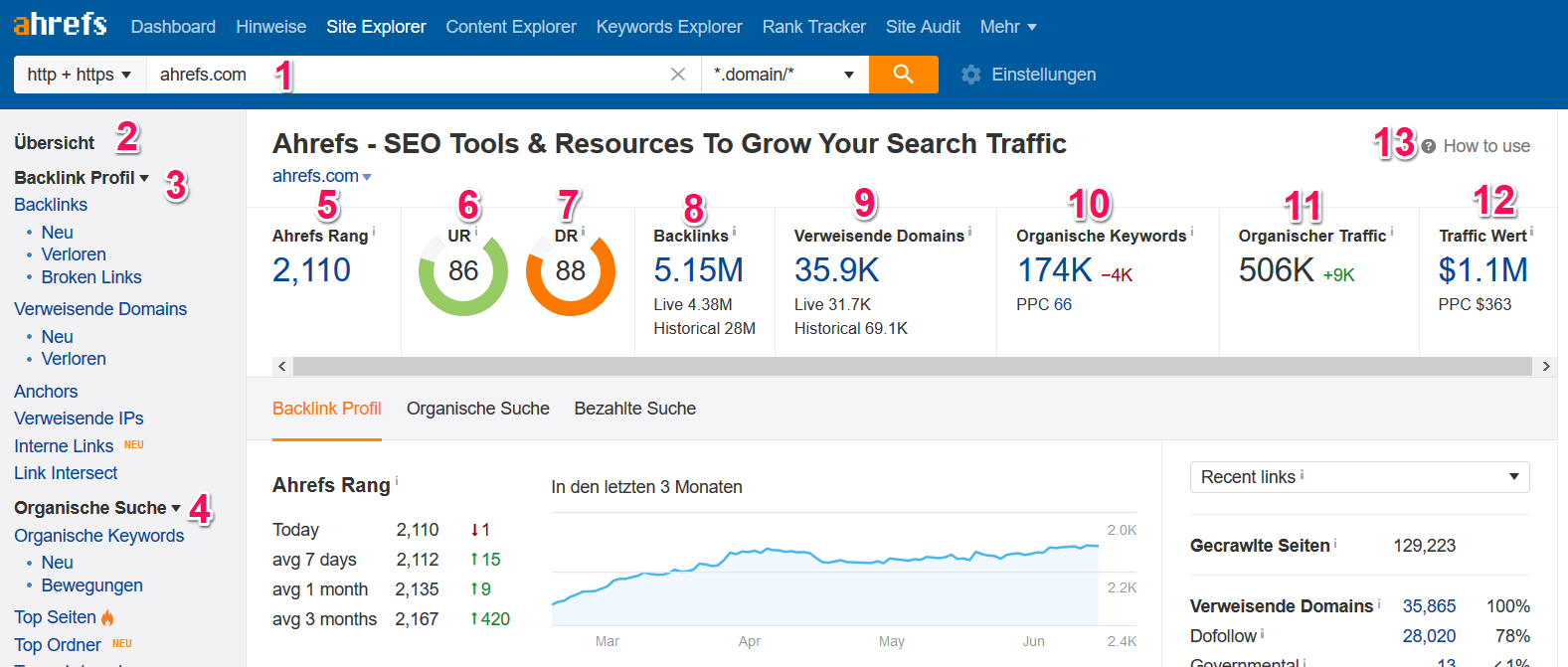Screen dimensions: 1568x667
Task: Open the *.domain/* mode dropdown
Action: pos(784,75)
